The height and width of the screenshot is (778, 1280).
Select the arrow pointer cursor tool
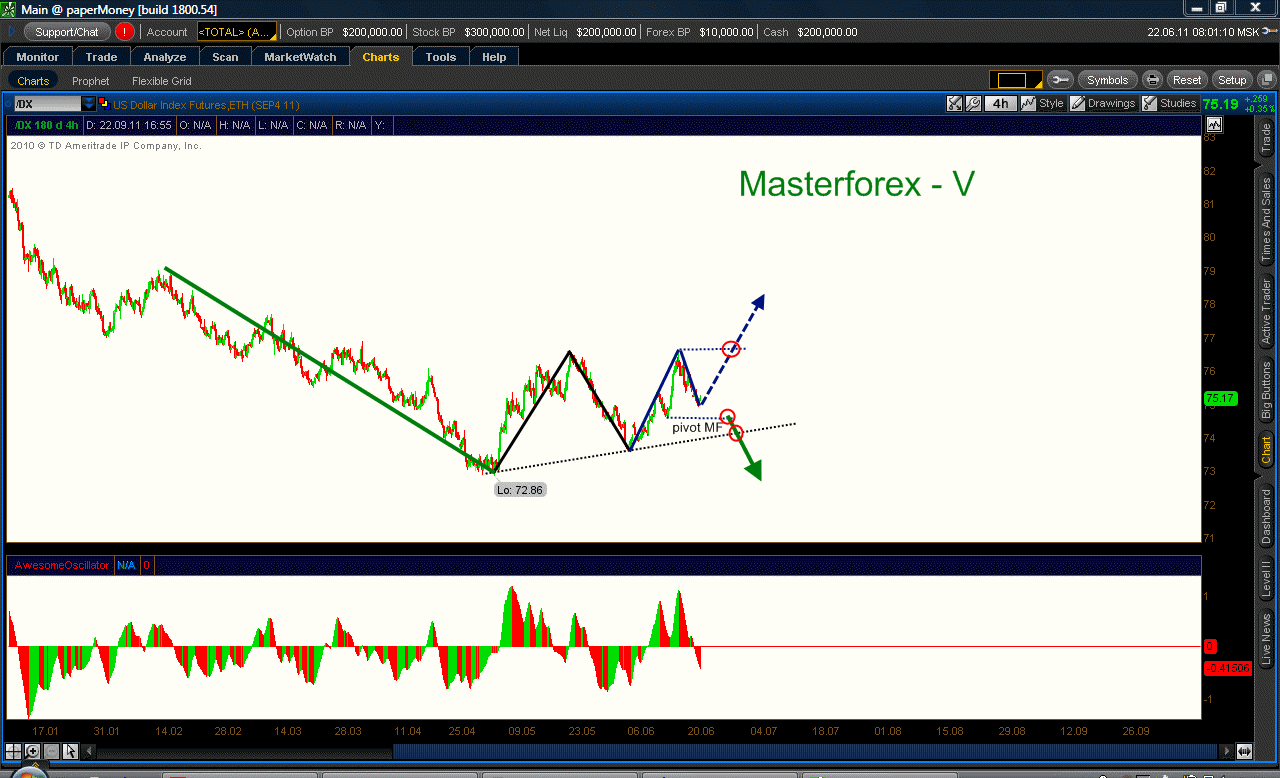(x=70, y=751)
